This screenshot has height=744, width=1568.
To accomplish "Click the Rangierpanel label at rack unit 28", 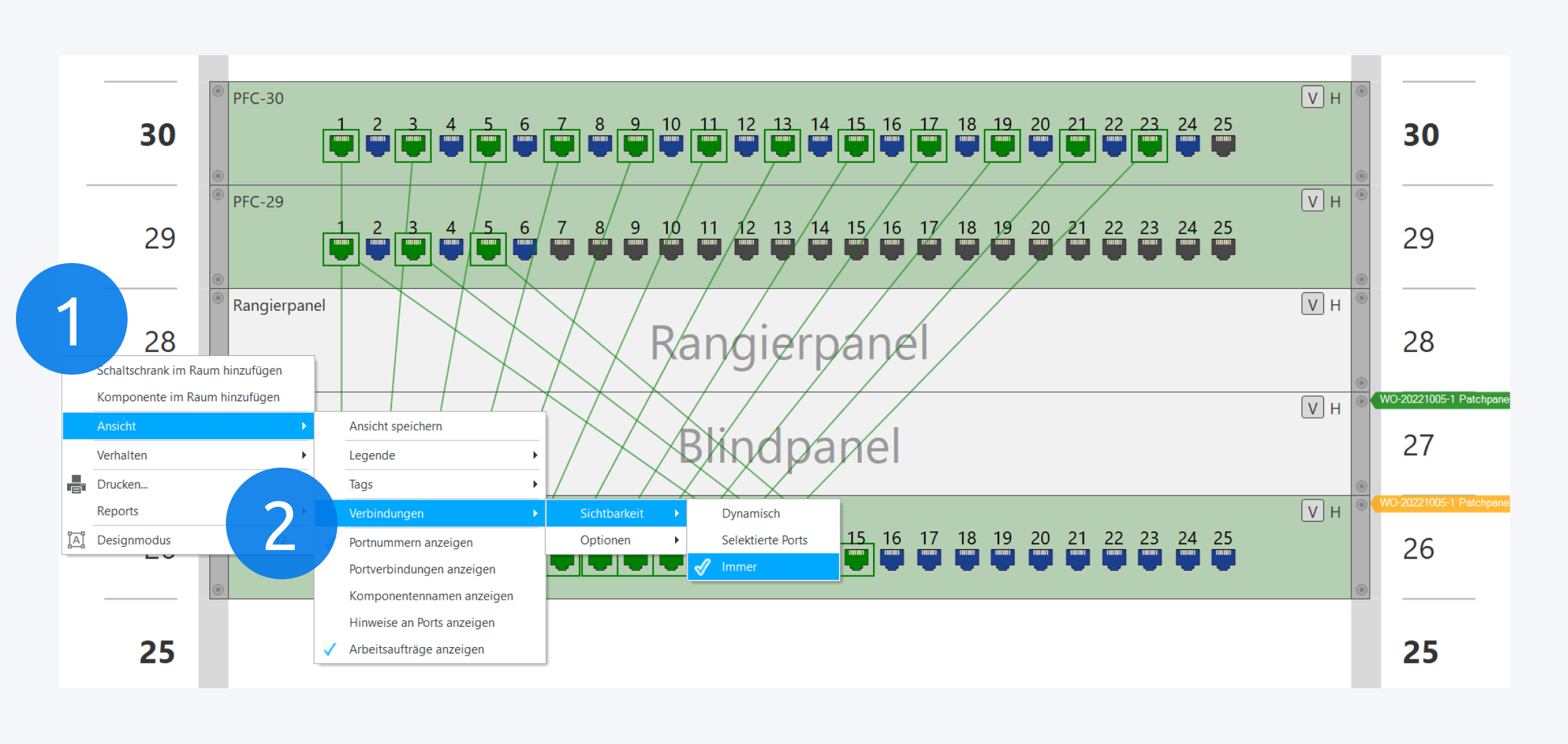I will [279, 306].
